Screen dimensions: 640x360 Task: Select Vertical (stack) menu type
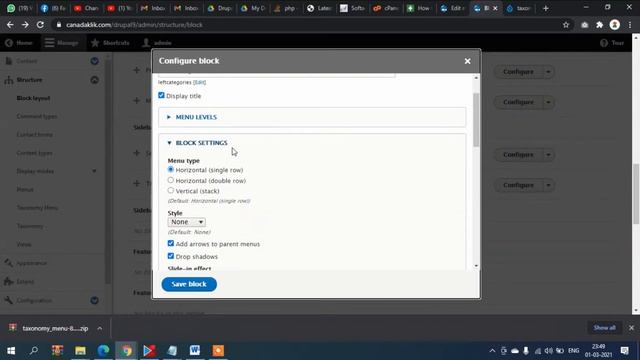point(171,191)
